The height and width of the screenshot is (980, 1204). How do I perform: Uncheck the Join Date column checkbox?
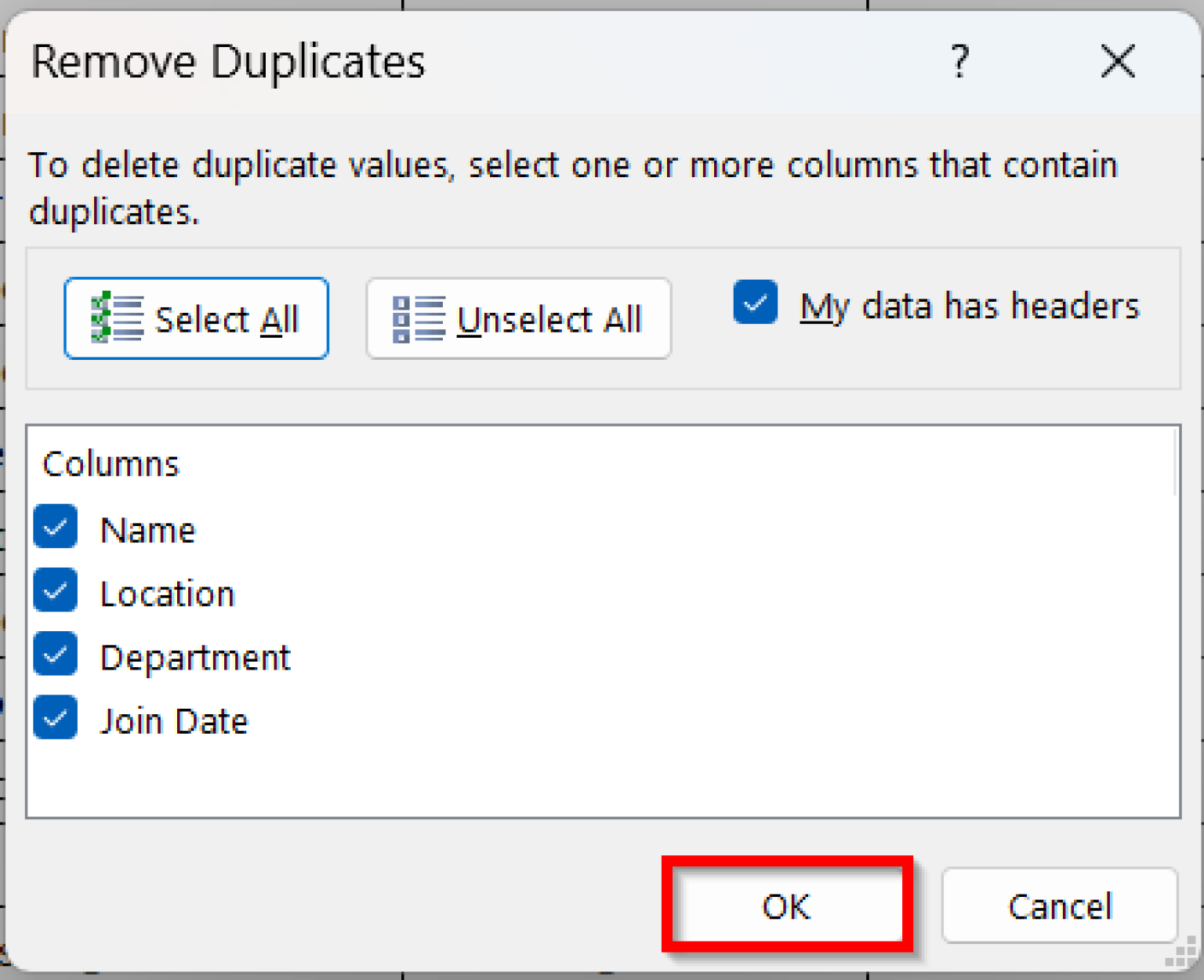[x=56, y=718]
